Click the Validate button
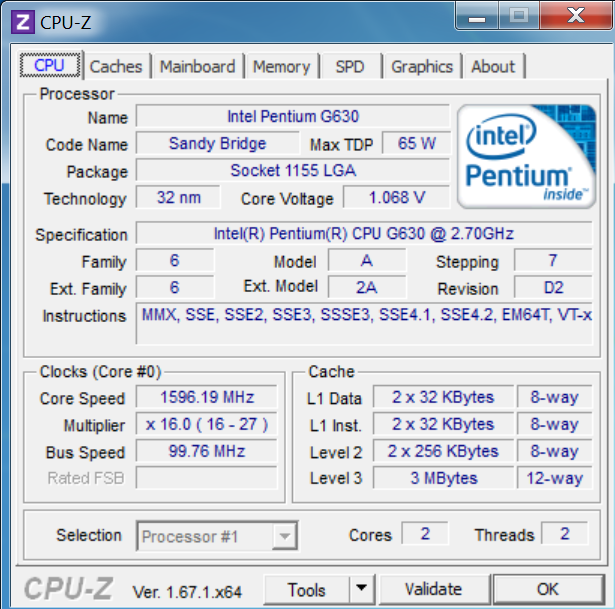 pyautogui.click(x=433, y=589)
